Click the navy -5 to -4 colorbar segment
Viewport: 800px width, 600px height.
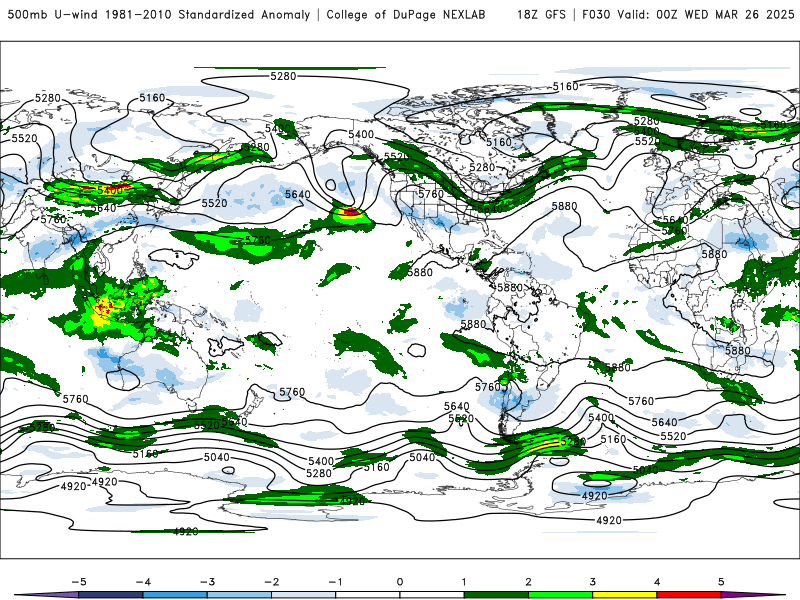[x=111, y=595]
